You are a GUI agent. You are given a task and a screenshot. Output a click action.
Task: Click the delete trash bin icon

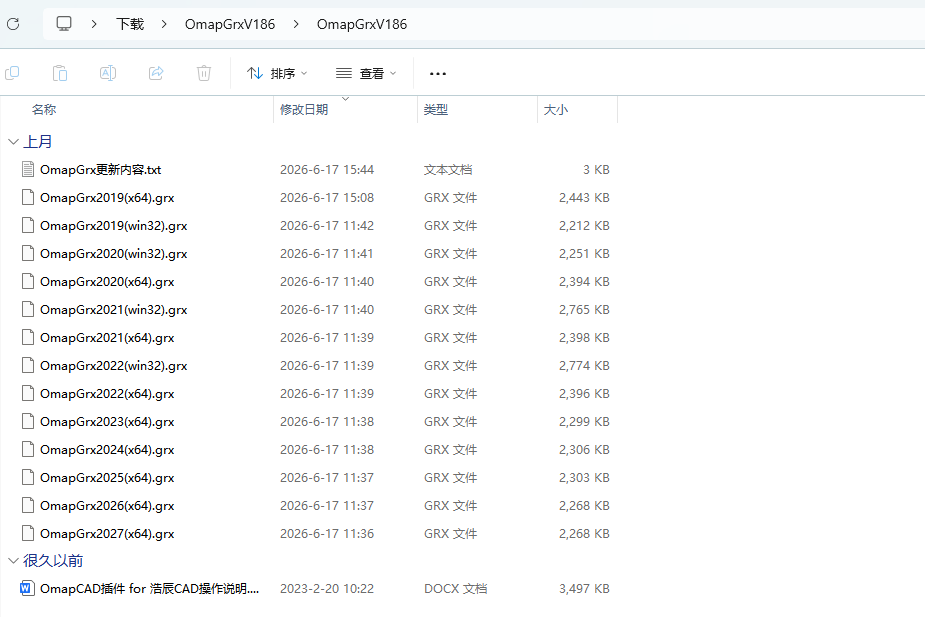[x=204, y=73]
